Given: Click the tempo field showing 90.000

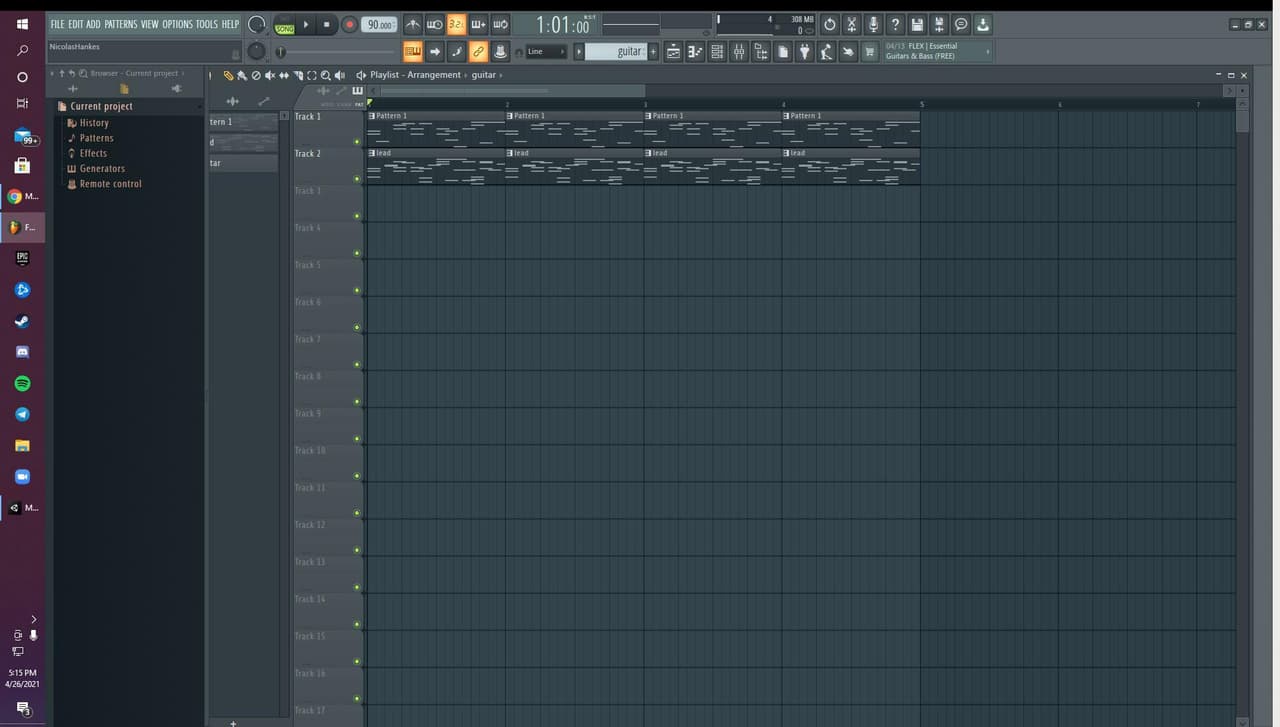Looking at the screenshot, I should pos(379,25).
